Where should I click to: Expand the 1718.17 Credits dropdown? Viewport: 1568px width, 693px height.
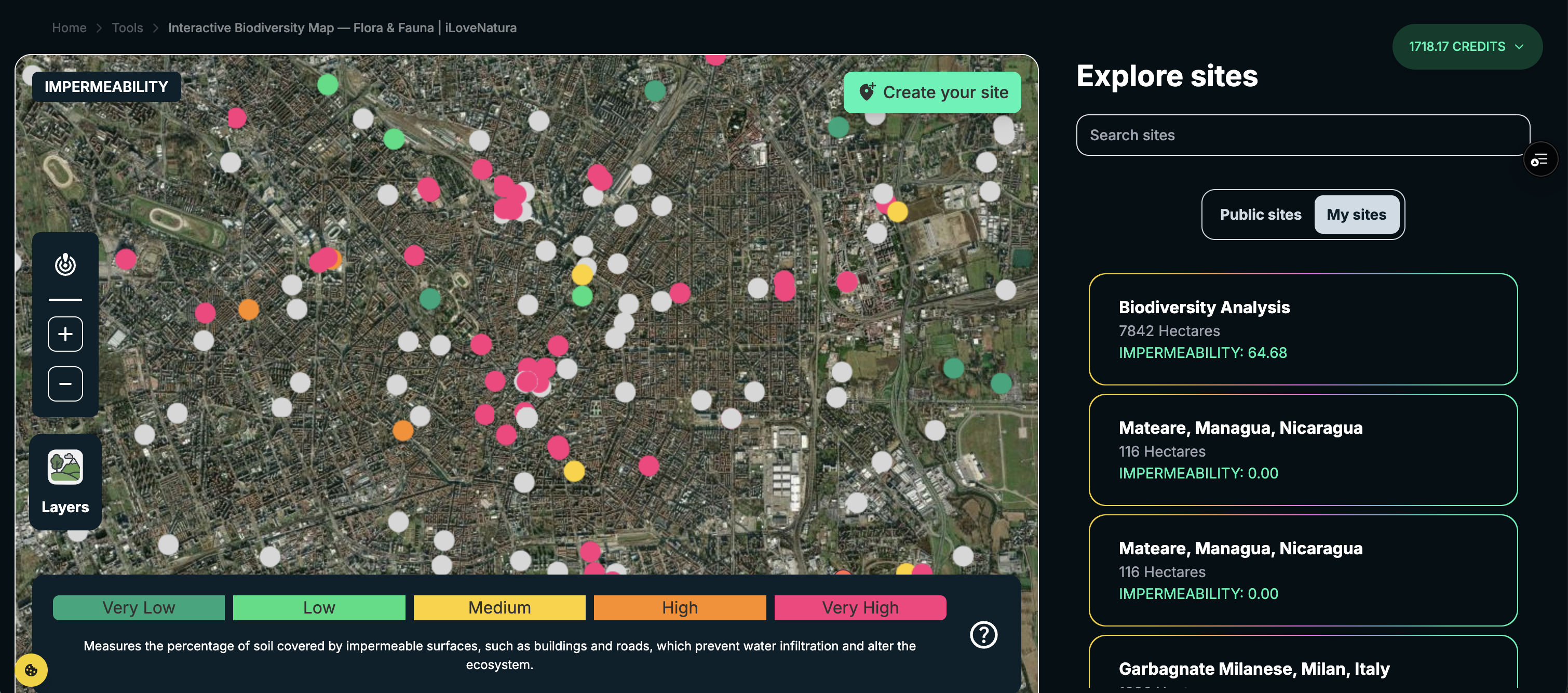[x=1467, y=47]
